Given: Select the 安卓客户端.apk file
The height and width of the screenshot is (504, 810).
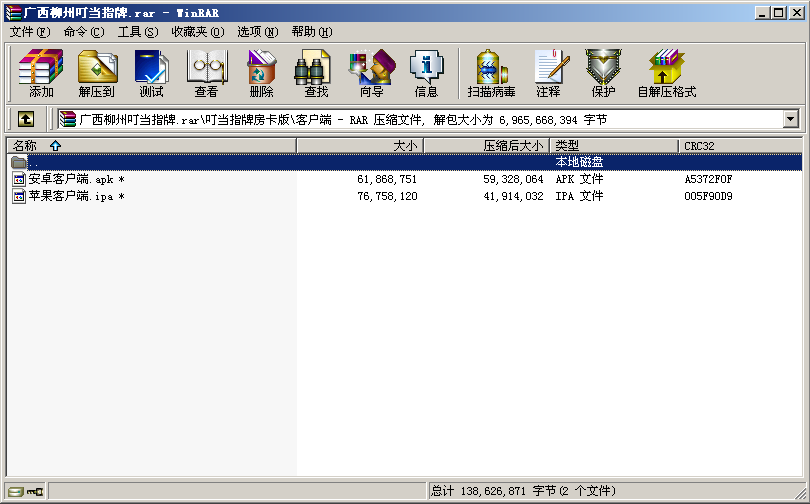Looking at the screenshot, I should point(71,179).
